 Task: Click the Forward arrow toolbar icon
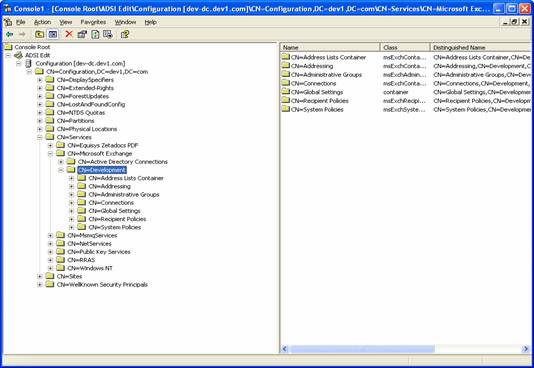(22, 34)
